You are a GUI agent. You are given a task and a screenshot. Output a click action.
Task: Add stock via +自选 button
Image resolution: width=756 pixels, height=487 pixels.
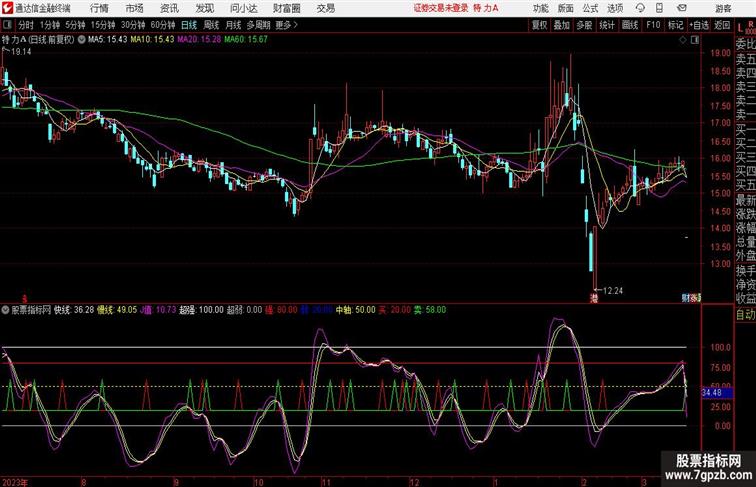699,25
